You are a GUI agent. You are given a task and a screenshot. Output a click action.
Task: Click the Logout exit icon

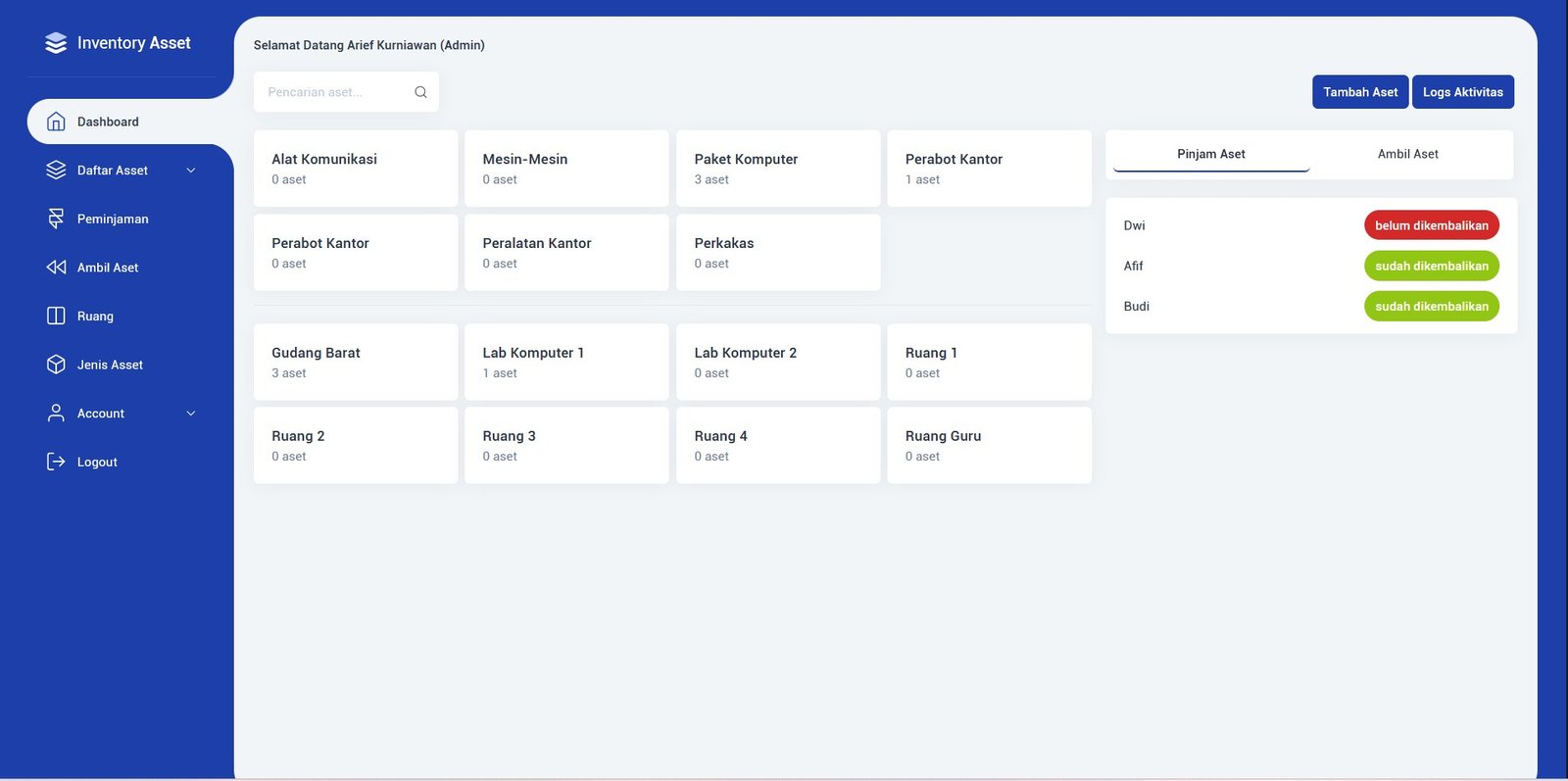point(56,462)
